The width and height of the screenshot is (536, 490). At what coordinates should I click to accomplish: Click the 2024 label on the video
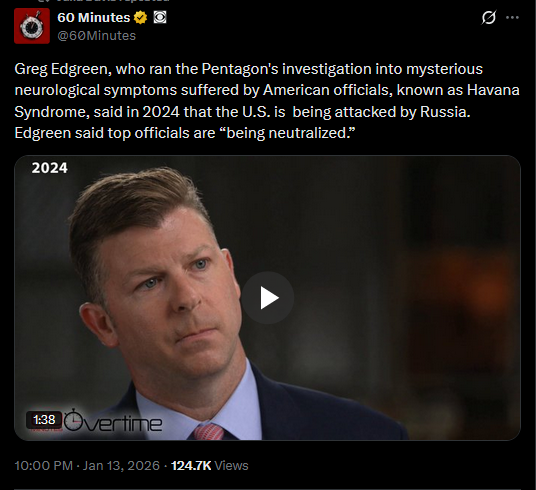[x=50, y=168]
